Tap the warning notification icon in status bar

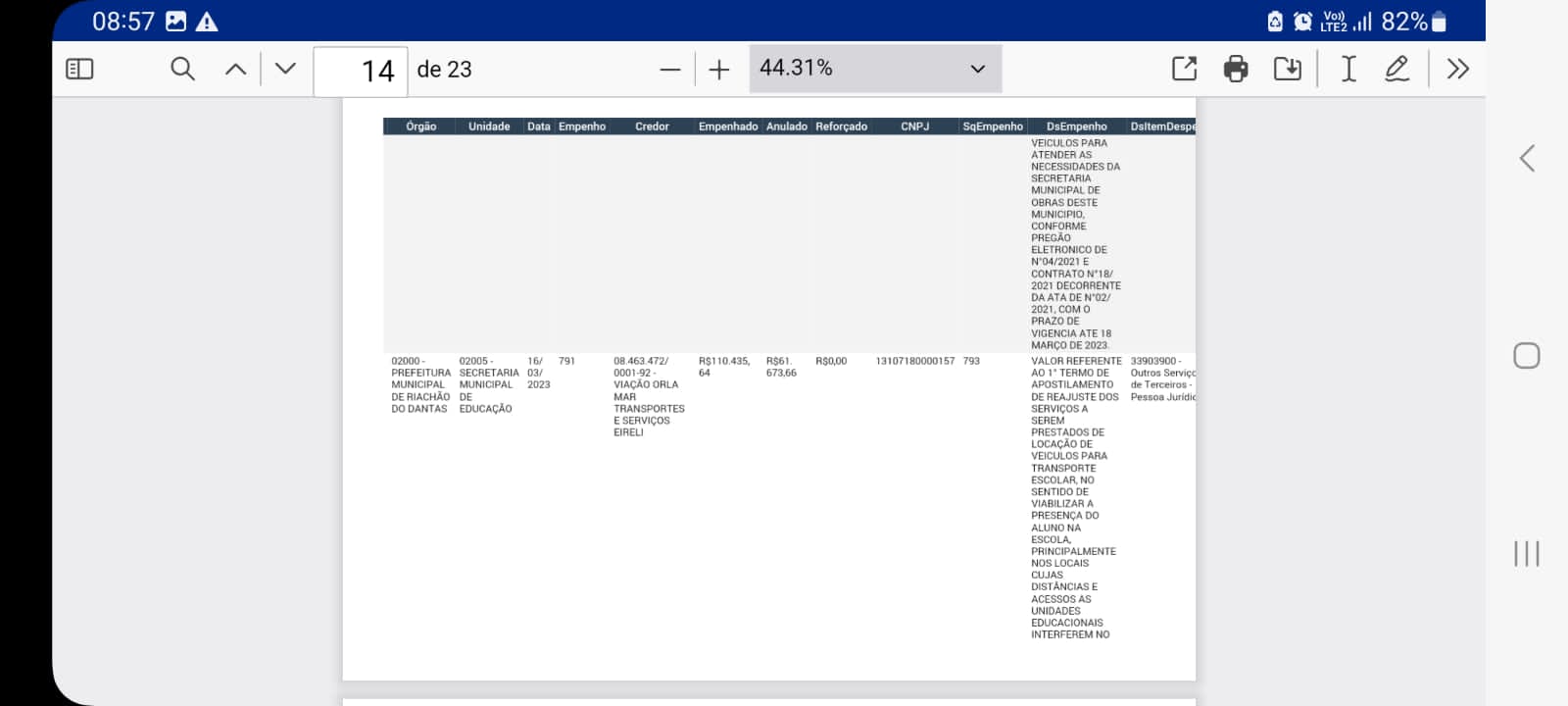pos(207,22)
